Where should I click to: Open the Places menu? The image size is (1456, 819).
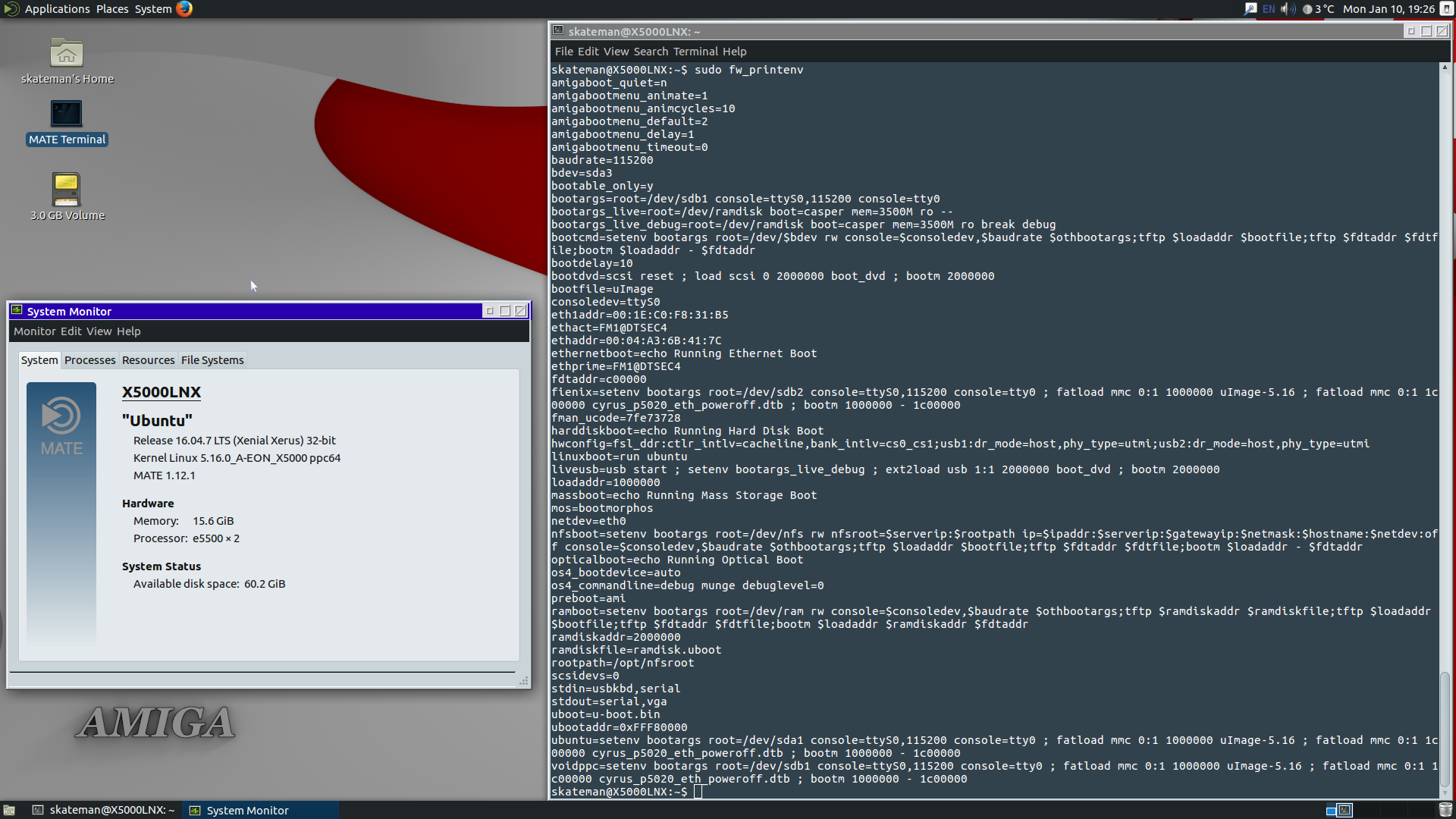tap(112, 9)
